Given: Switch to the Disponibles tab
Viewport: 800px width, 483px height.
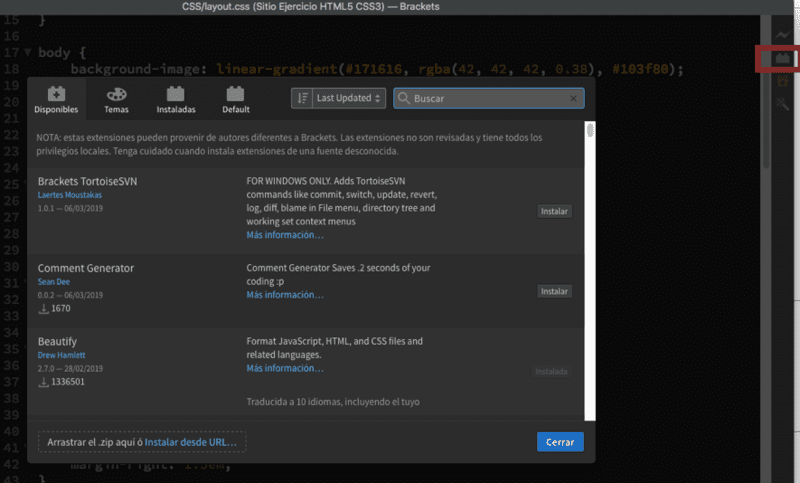Looking at the screenshot, I should (x=56, y=98).
